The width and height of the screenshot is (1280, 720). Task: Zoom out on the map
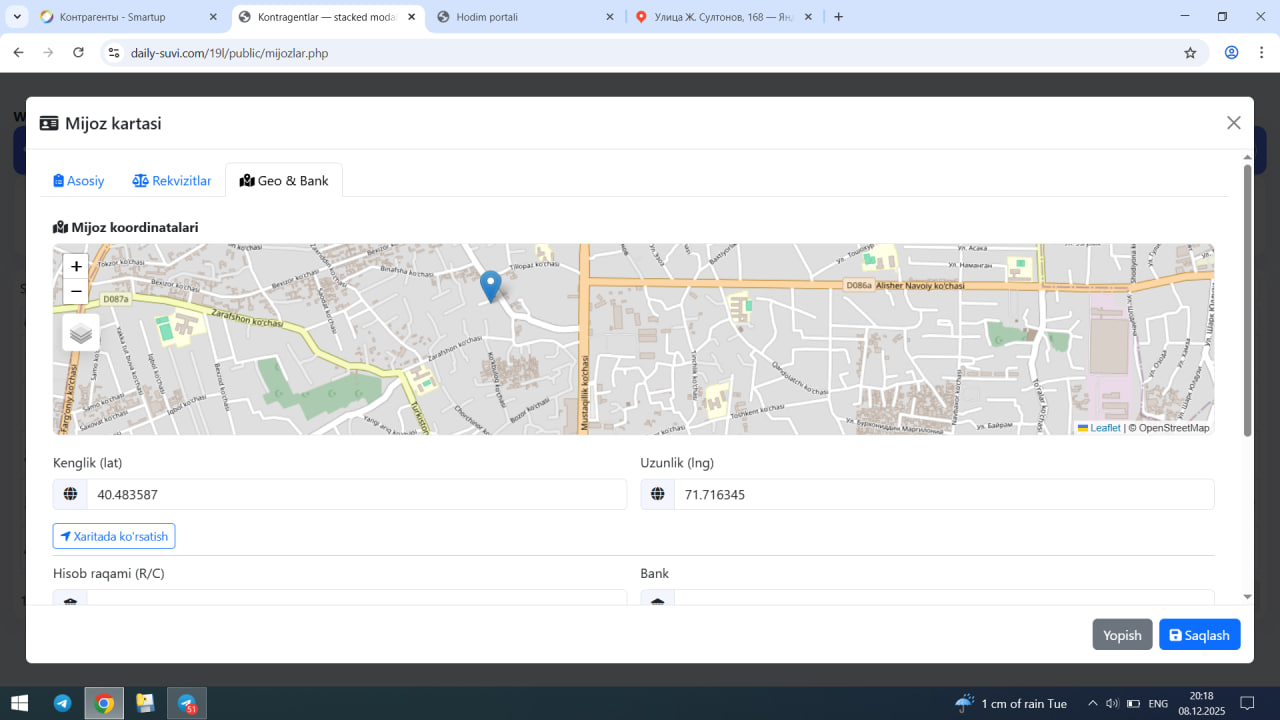tap(76, 291)
